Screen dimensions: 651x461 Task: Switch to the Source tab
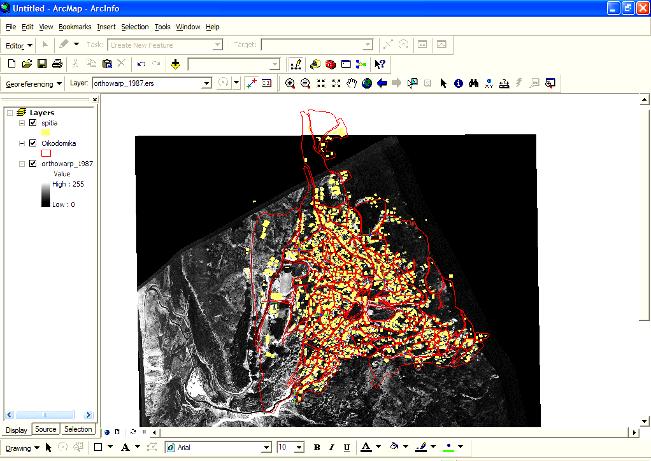pos(46,429)
